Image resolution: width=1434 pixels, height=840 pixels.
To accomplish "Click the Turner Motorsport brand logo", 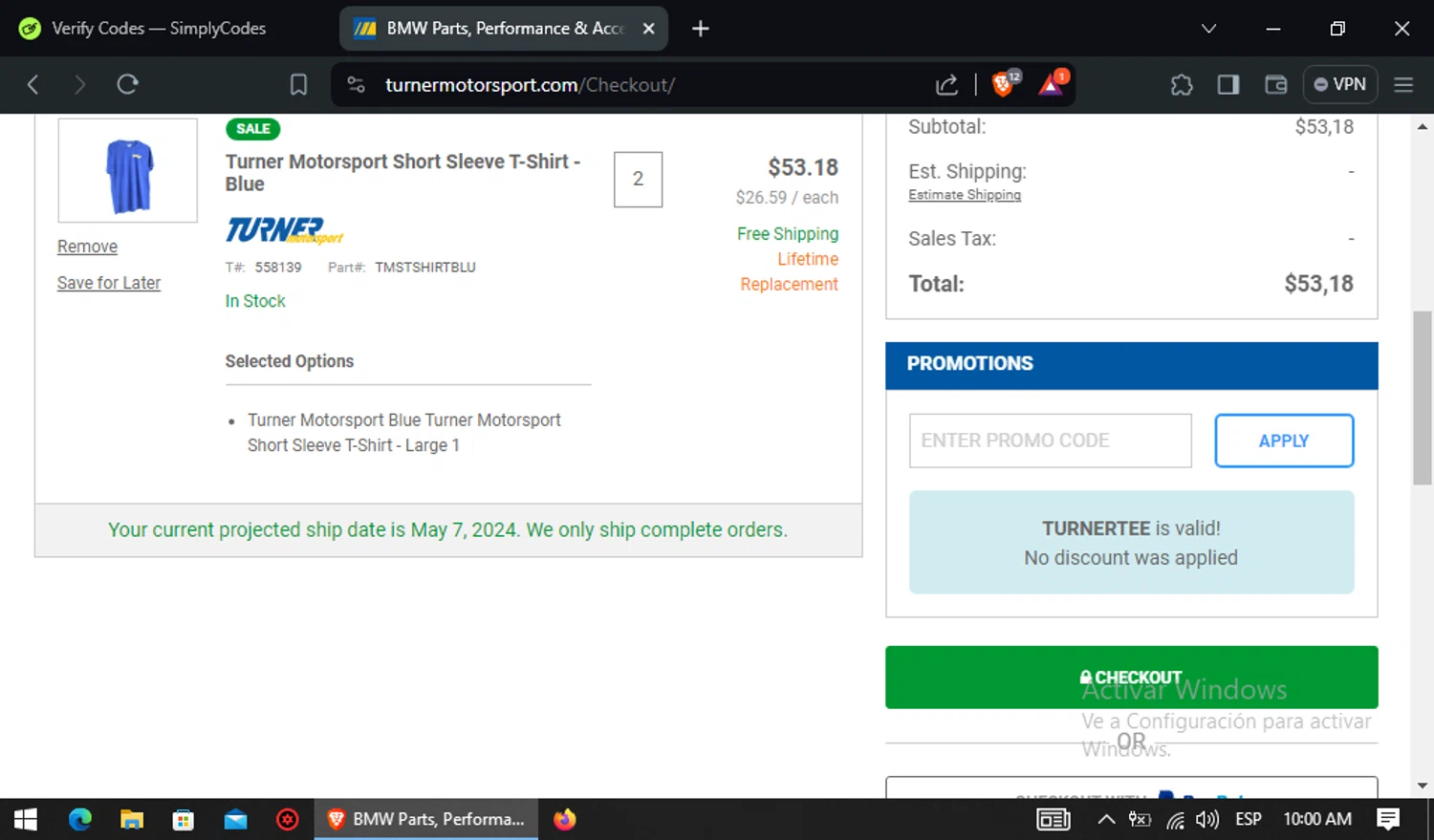I will (284, 230).
